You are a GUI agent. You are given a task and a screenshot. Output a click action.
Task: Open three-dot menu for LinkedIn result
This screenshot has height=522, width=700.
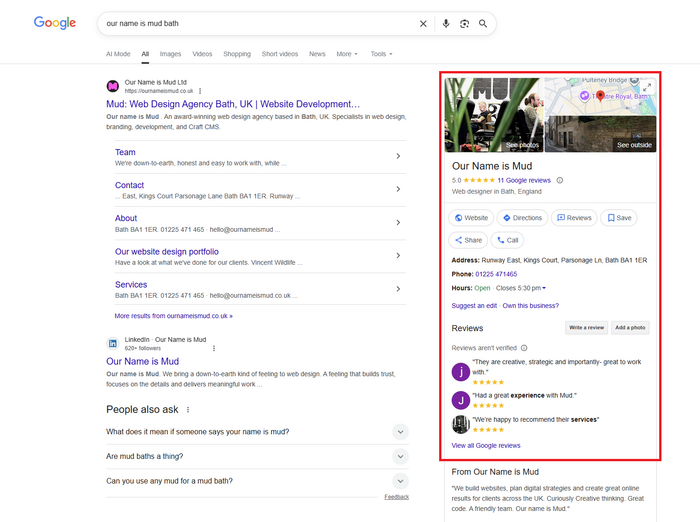click(213, 348)
